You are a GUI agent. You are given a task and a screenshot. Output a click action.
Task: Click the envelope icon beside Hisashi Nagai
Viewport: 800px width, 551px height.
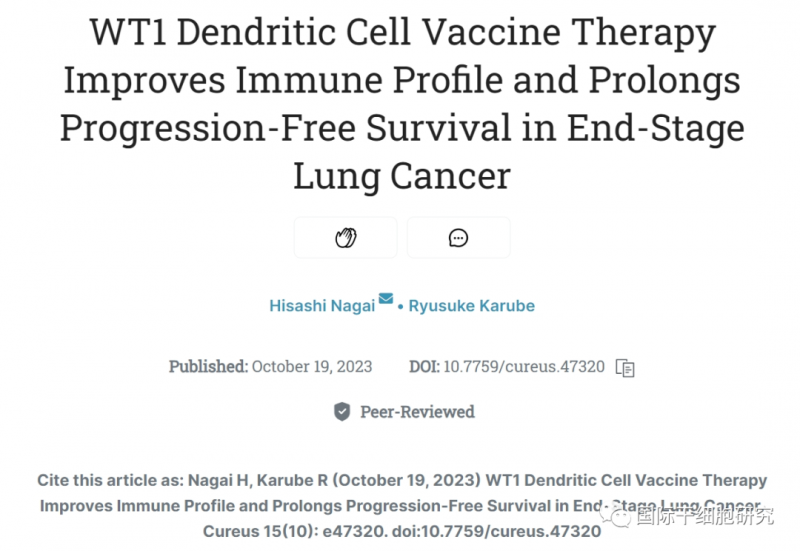[x=386, y=299]
